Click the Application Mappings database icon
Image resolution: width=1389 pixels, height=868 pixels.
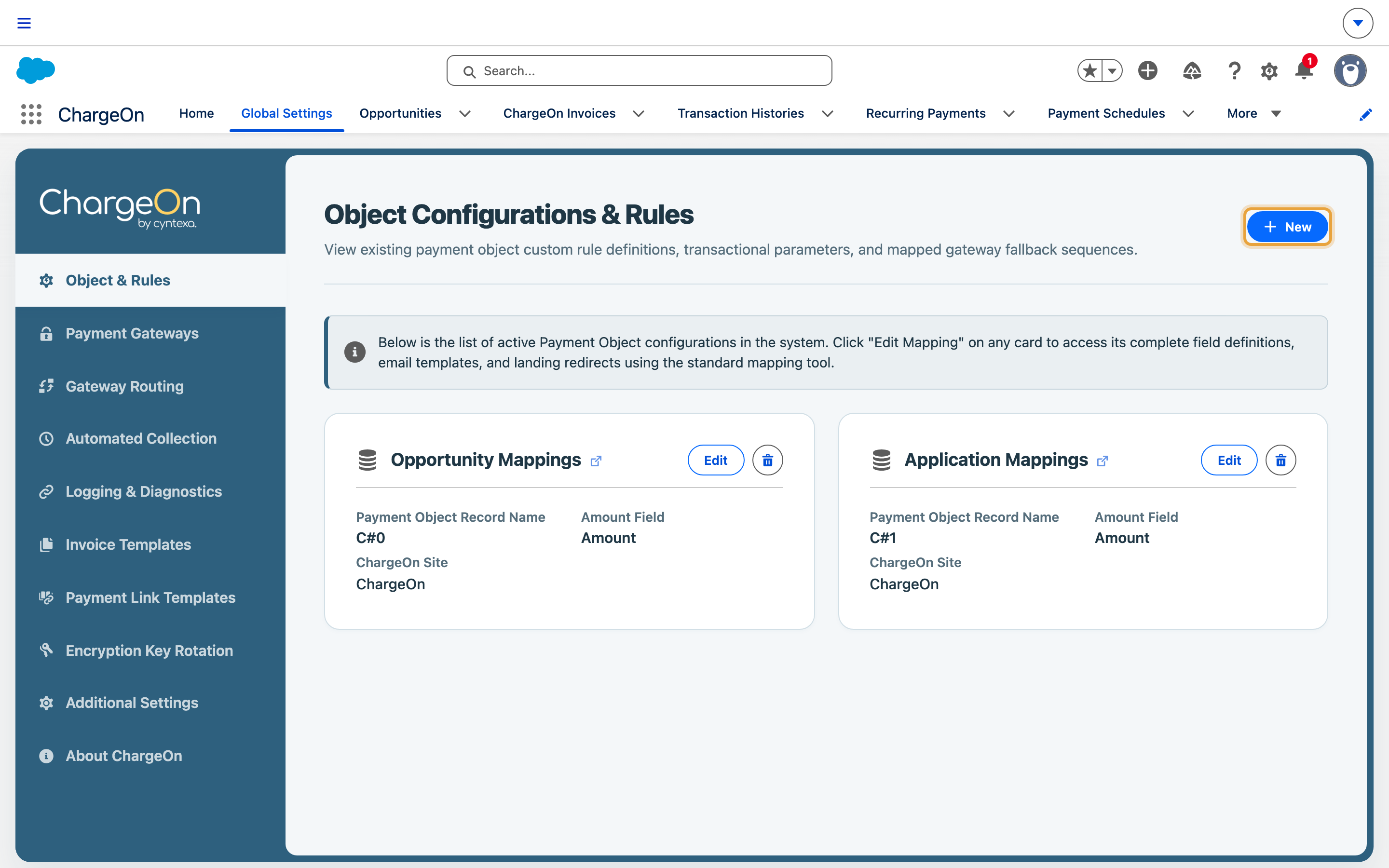(881, 460)
